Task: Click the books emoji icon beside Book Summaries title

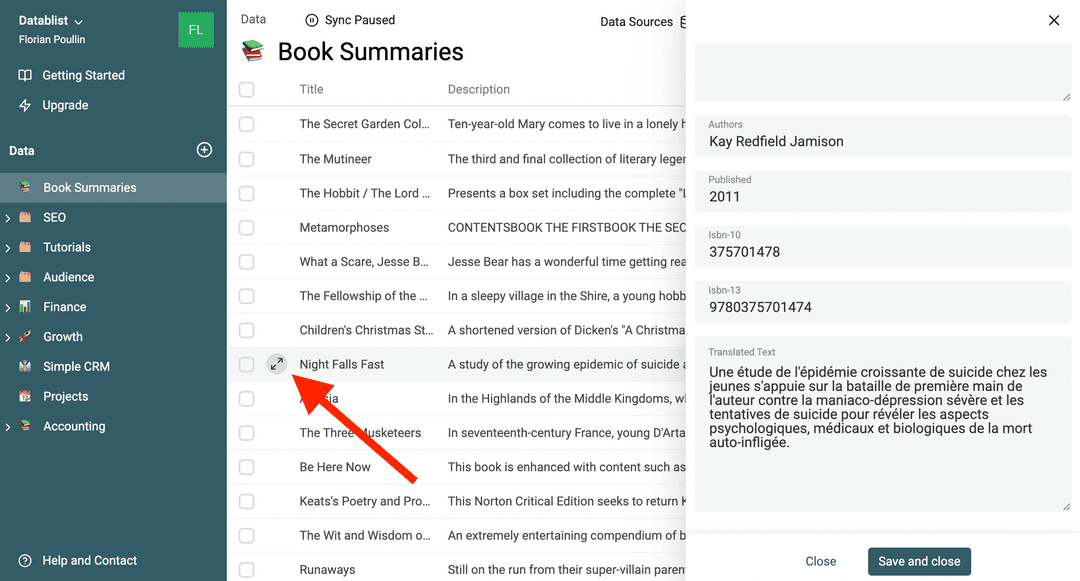Action: (253, 52)
